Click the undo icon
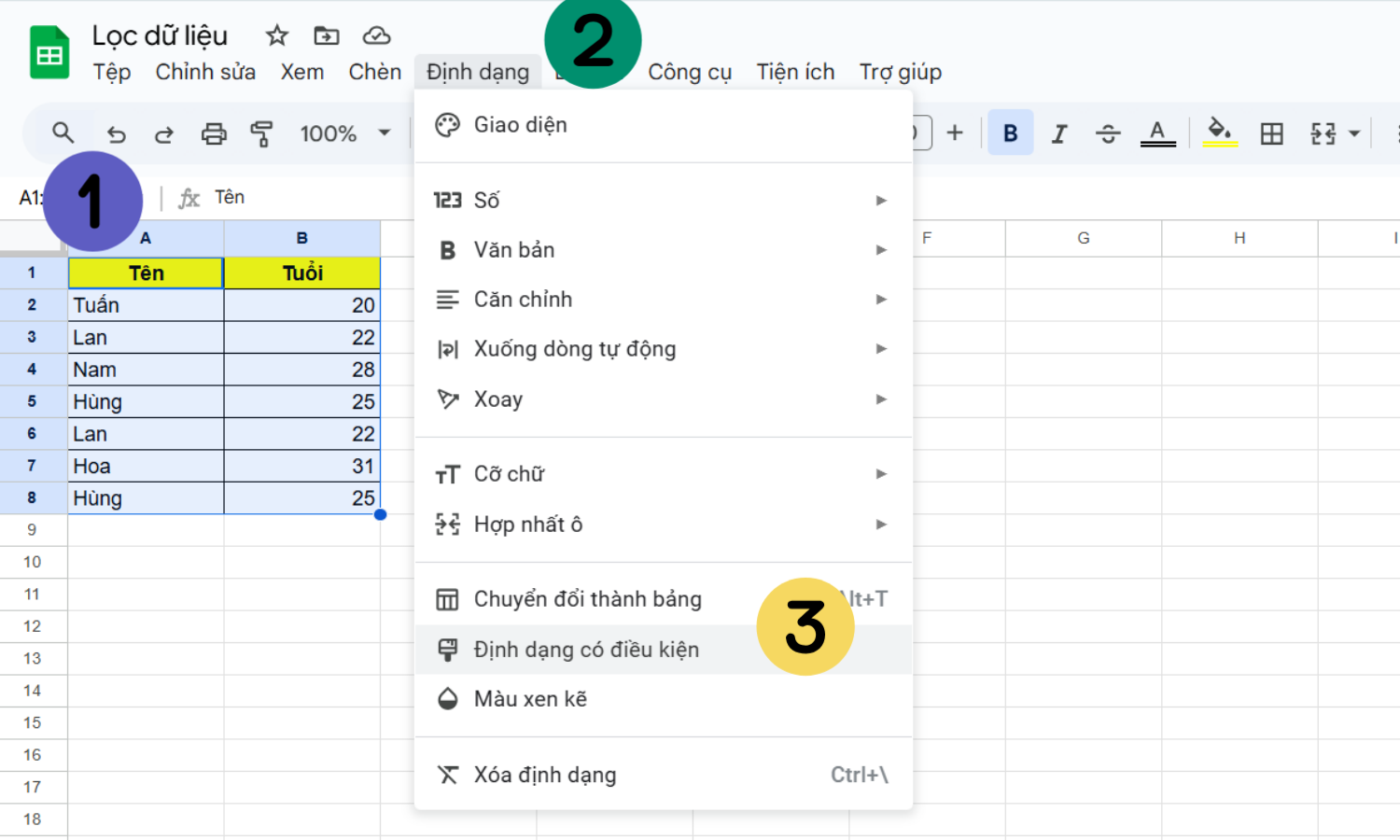 [x=116, y=133]
